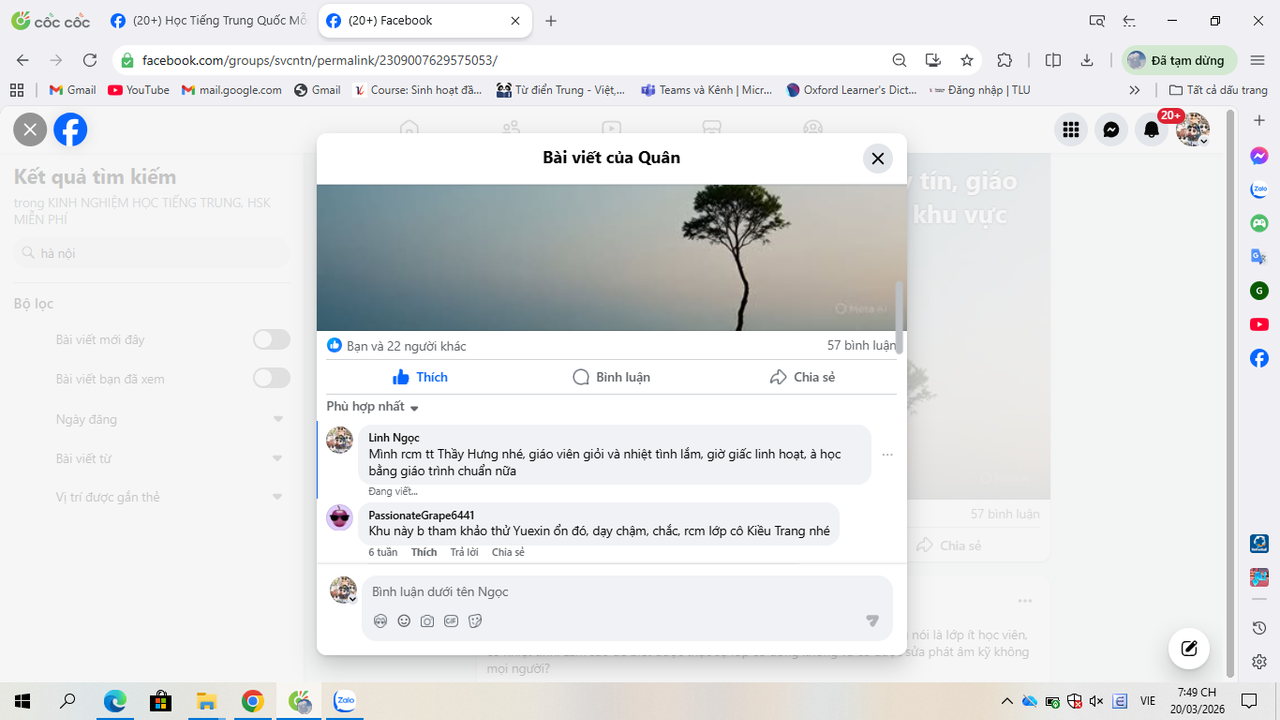This screenshot has width=1280, height=720.
Task: Open the browser extensions puzzle icon
Action: click(x=1005, y=60)
